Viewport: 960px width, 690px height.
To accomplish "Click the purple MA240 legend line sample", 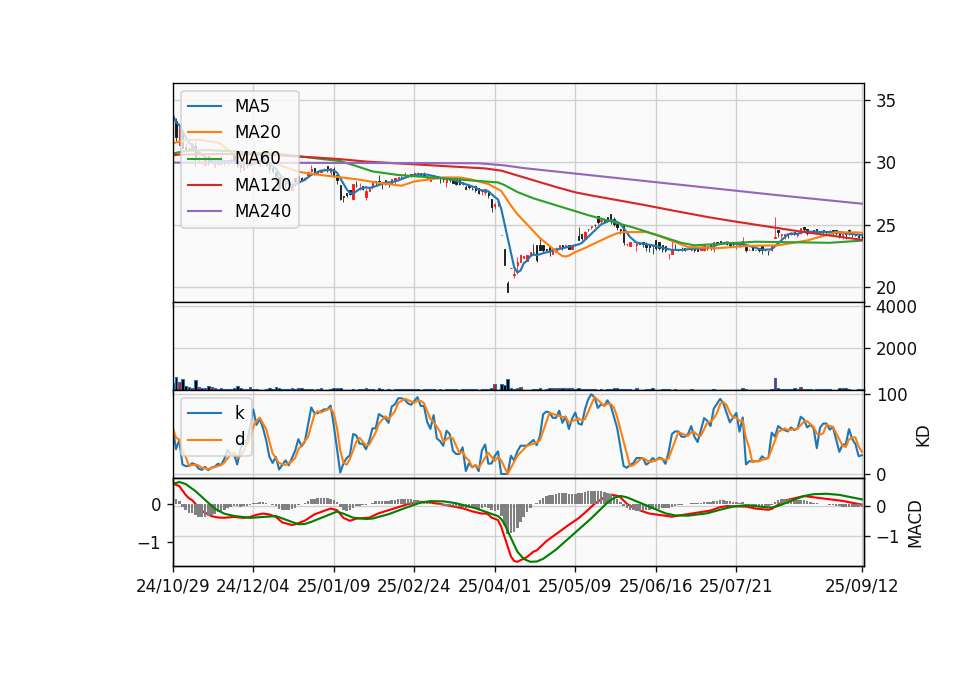I will [x=204, y=211].
